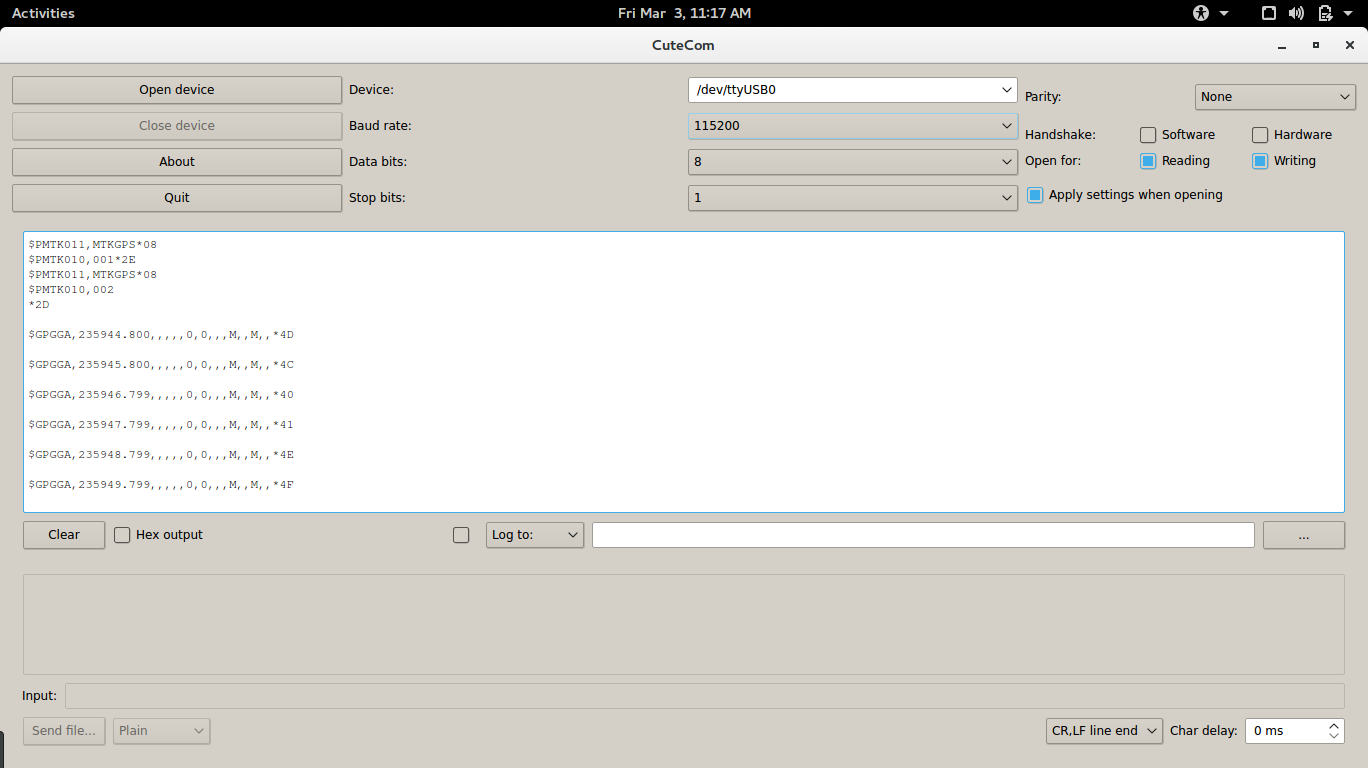Decrease Char delay with down arrow

[x=1334, y=737]
